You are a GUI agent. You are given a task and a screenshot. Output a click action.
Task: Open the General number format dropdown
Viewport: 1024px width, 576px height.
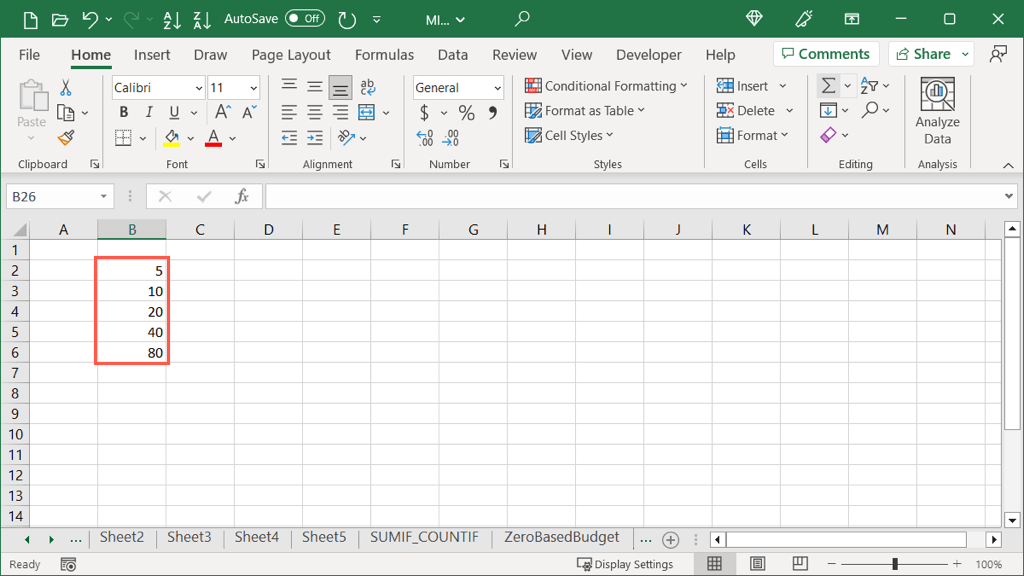497,88
